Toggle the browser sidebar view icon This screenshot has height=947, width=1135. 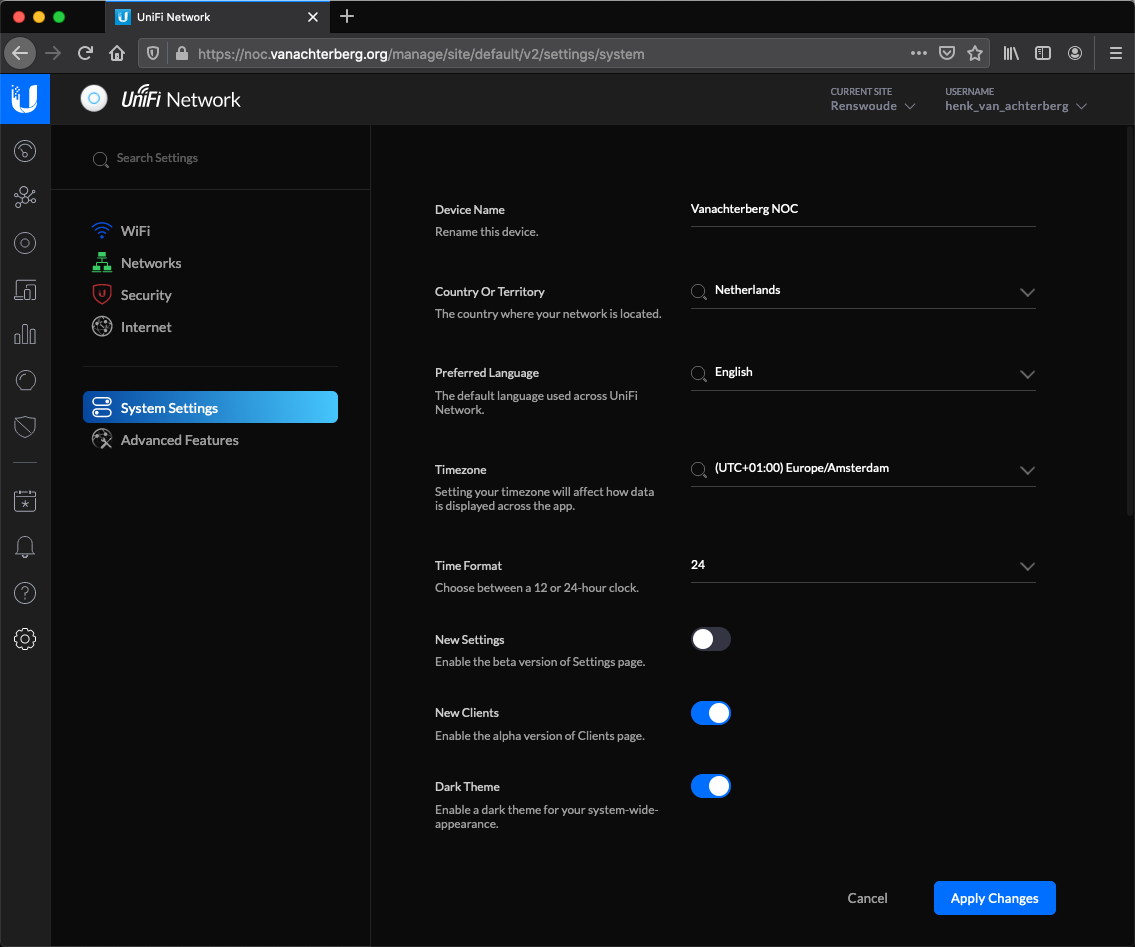pos(1043,54)
